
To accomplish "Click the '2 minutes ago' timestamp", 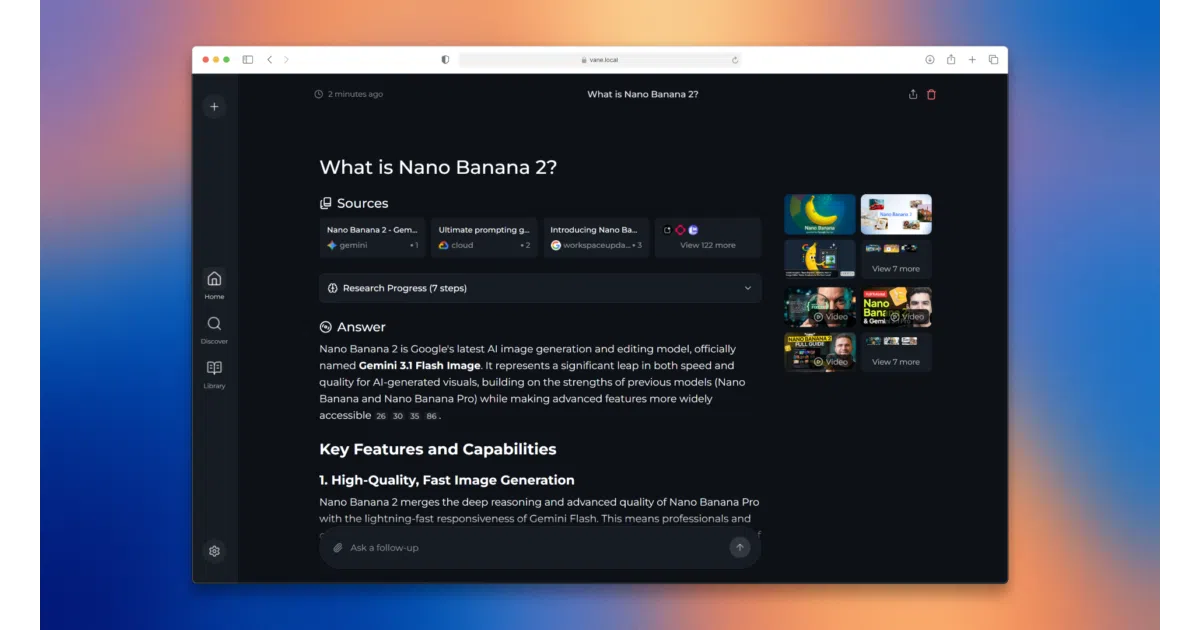I will [x=355, y=94].
